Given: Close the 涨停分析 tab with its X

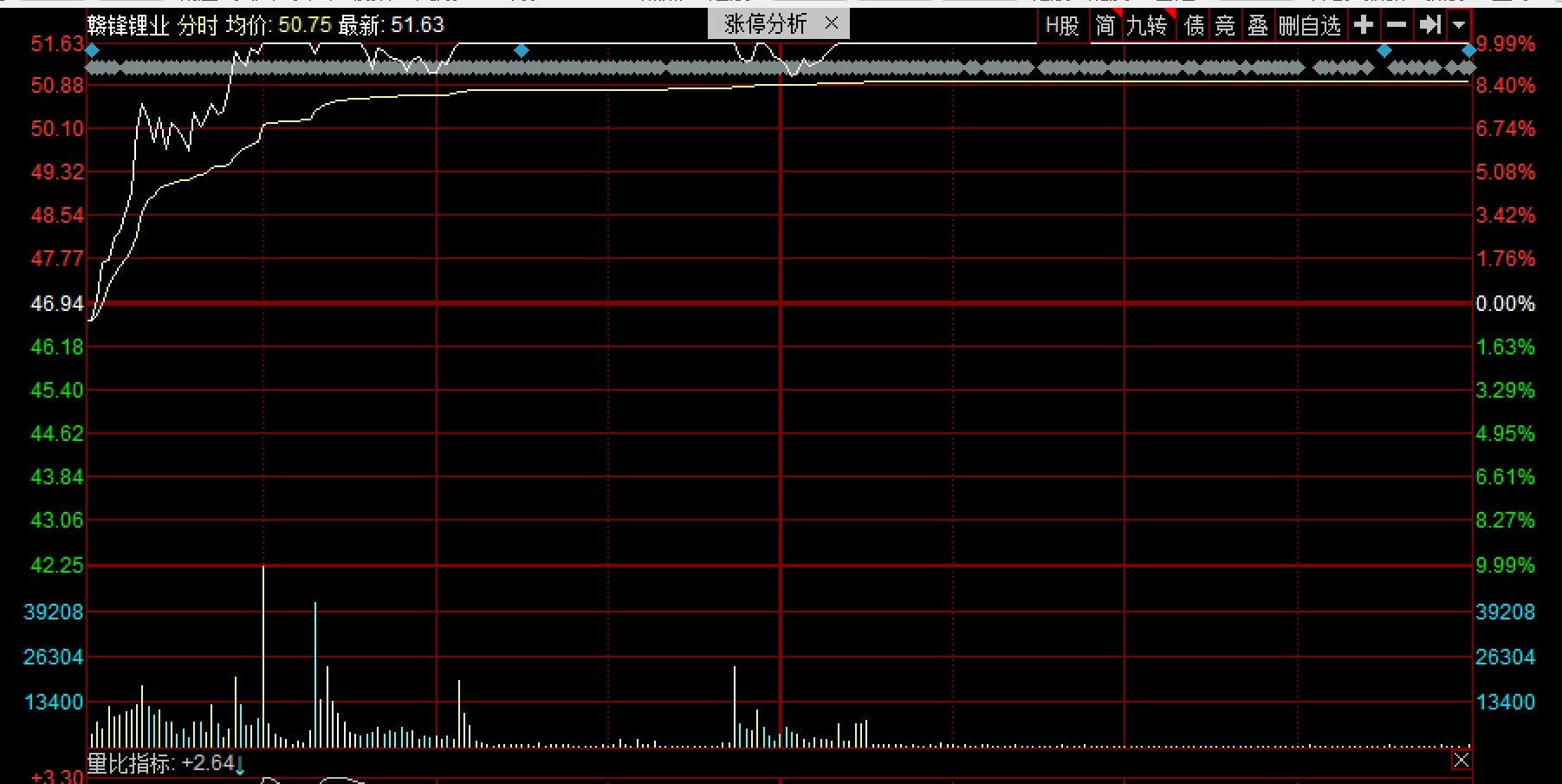Looking at the screenshot, I should (831, 23).
